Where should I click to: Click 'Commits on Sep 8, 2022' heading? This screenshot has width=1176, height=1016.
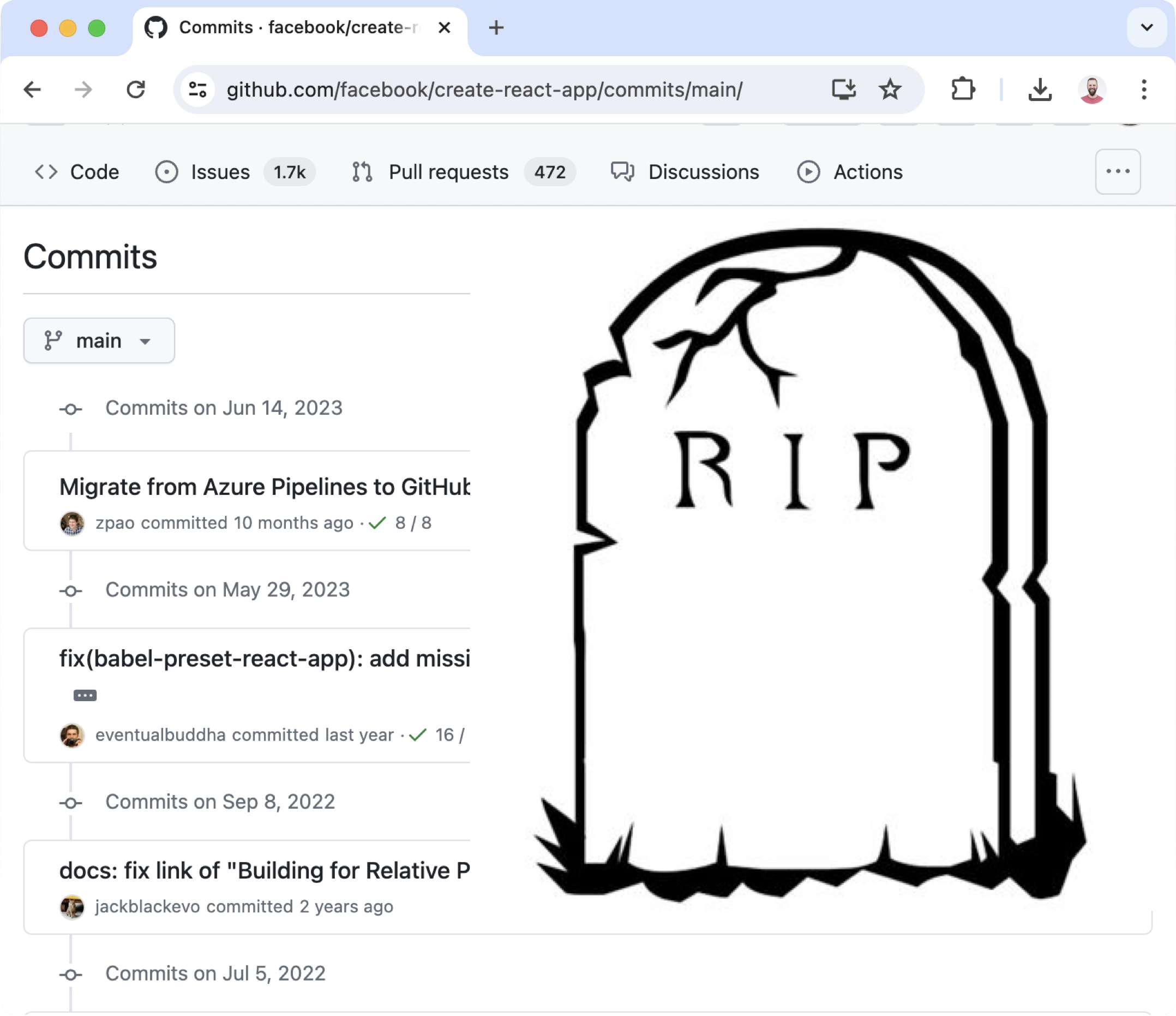[220, 802]
